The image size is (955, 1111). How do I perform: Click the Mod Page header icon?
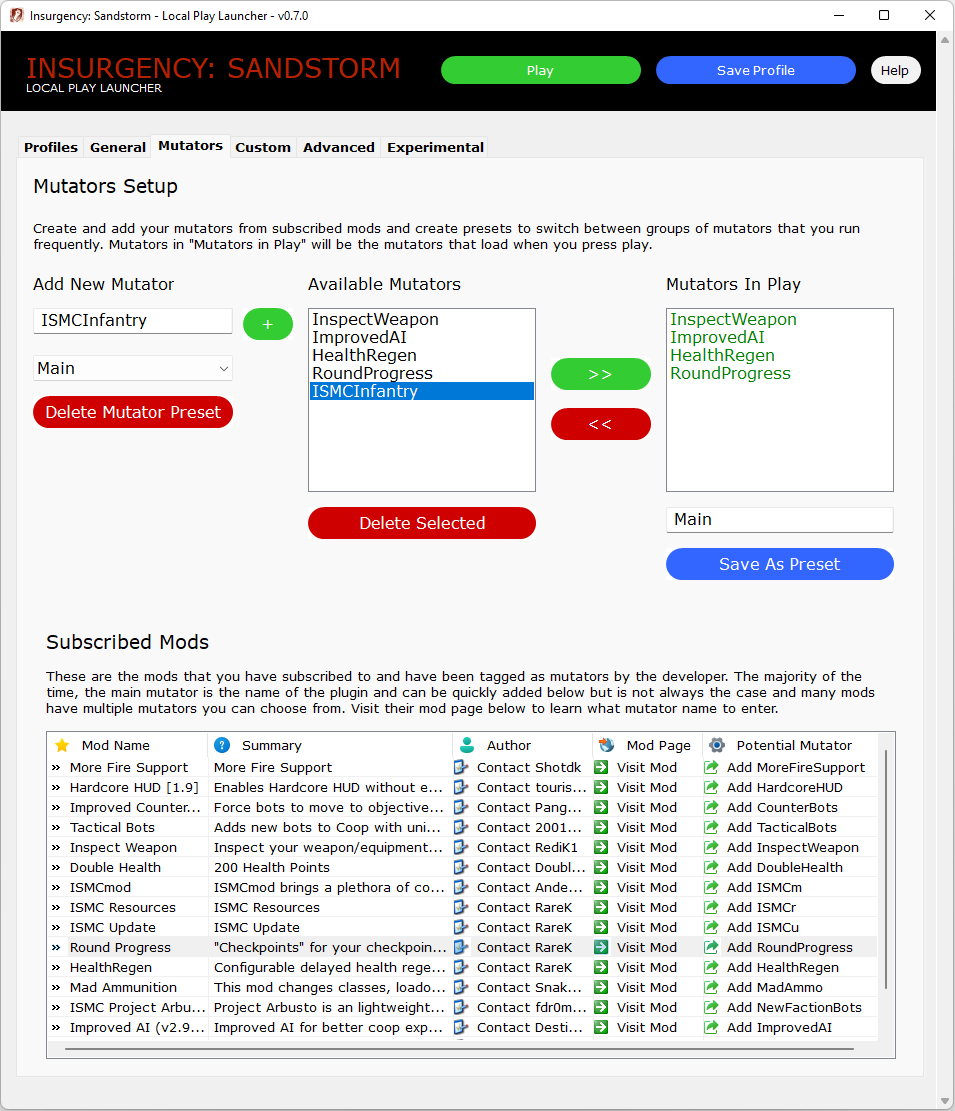[x=606, y=745]
